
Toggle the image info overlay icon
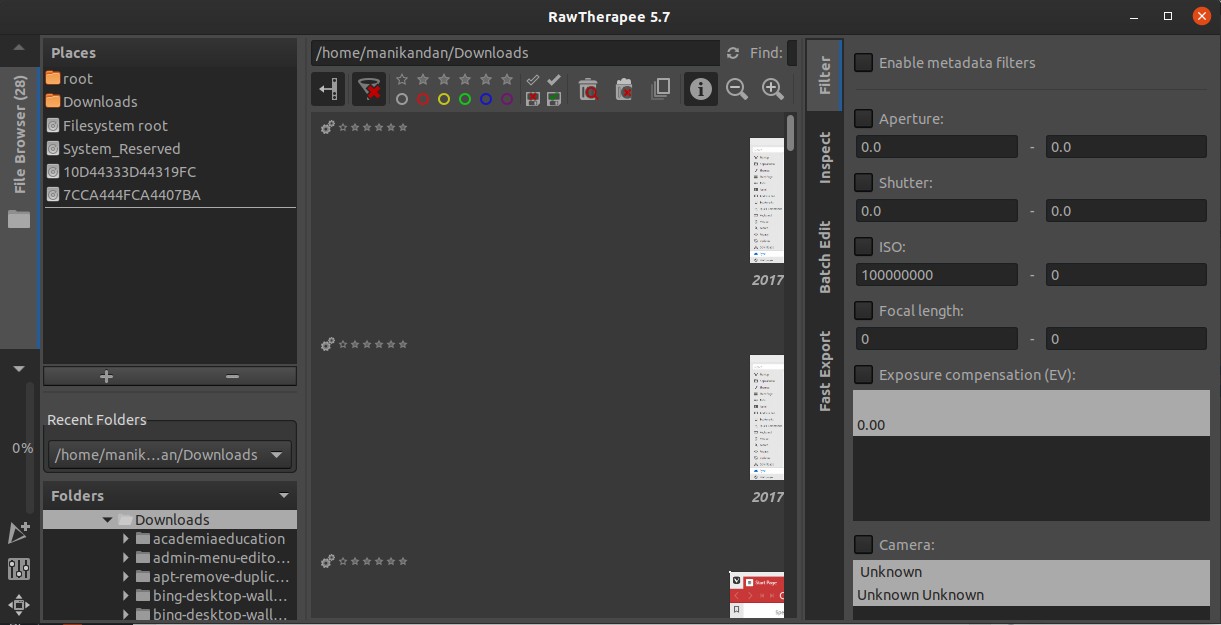(x=700, y=89)
